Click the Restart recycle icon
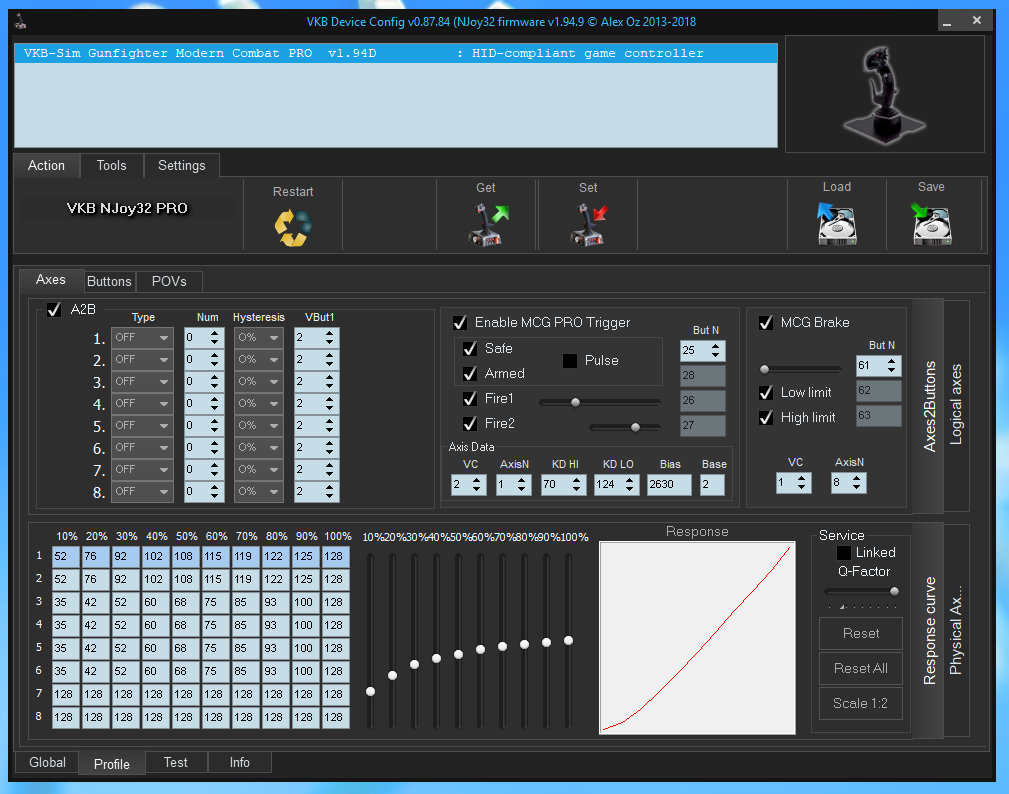Screen dimensions: 1009x794 293,226
